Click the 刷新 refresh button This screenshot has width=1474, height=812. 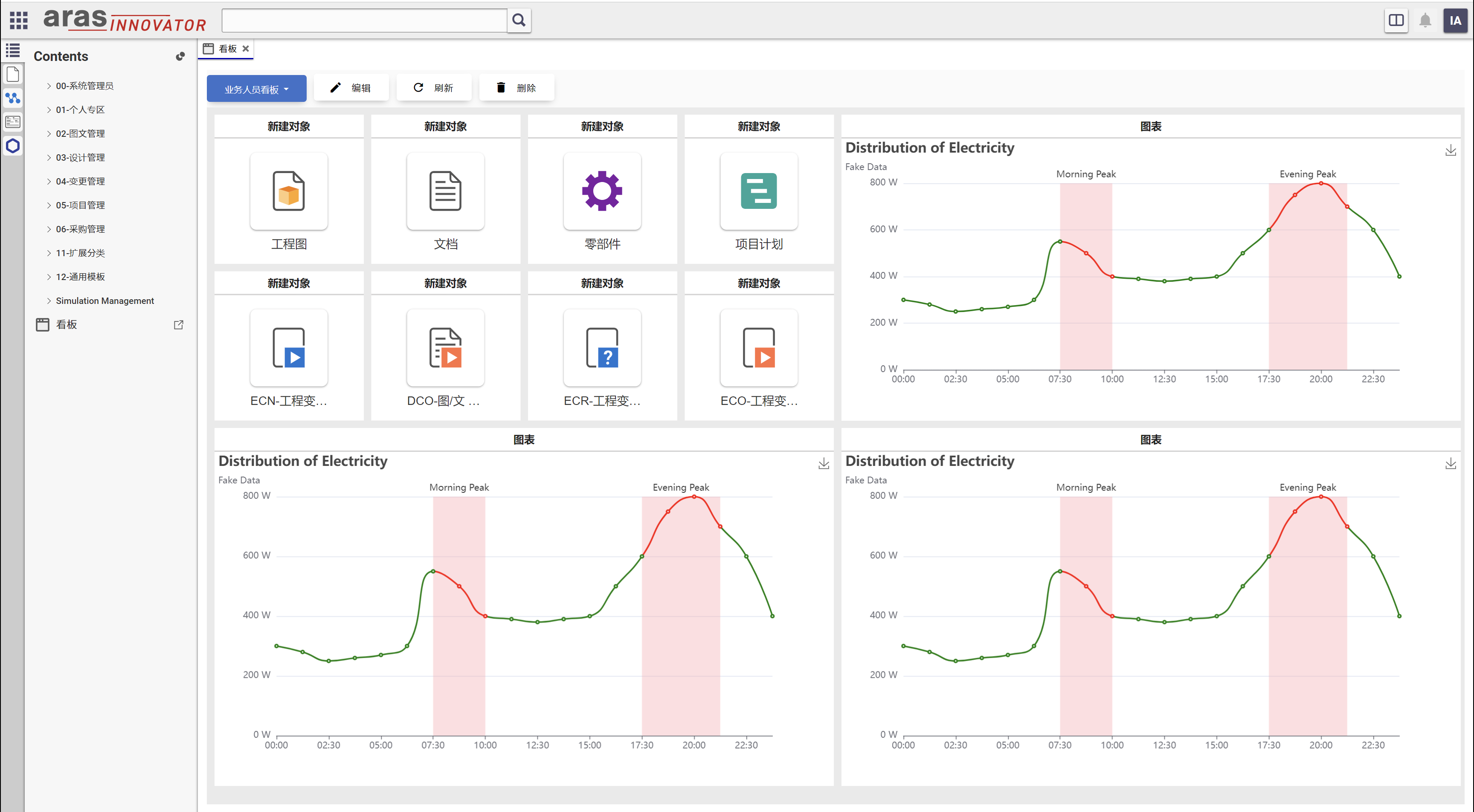(x=433, y=87)
